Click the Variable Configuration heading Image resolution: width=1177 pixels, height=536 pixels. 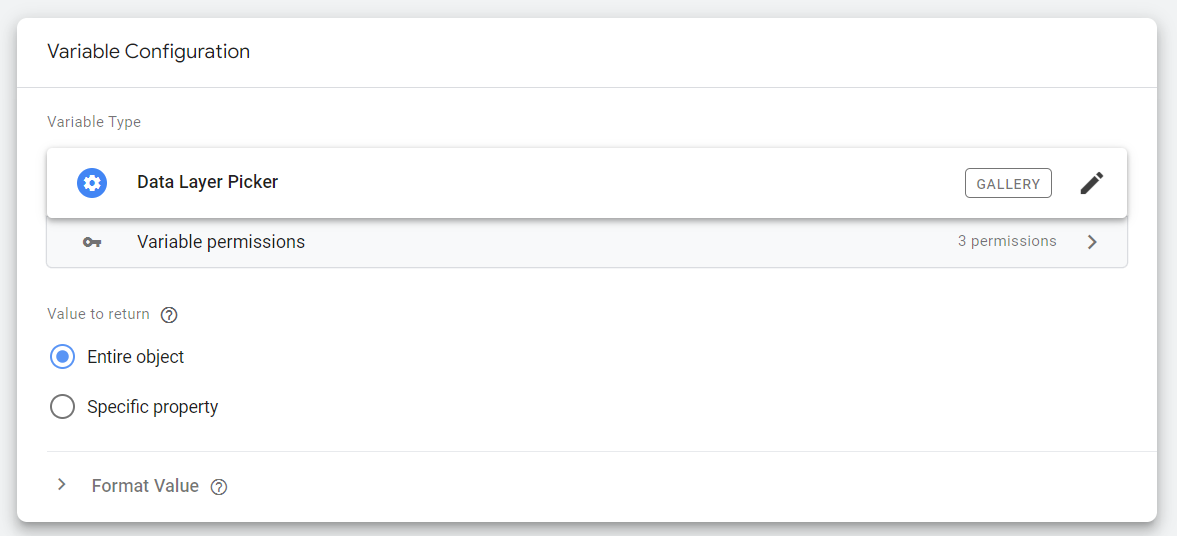[x=149, y=51]
